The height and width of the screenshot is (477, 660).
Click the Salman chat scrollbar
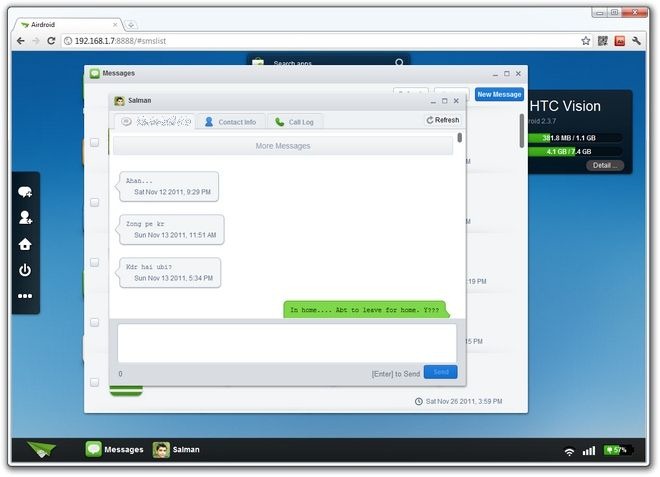[x=460, y=138]
